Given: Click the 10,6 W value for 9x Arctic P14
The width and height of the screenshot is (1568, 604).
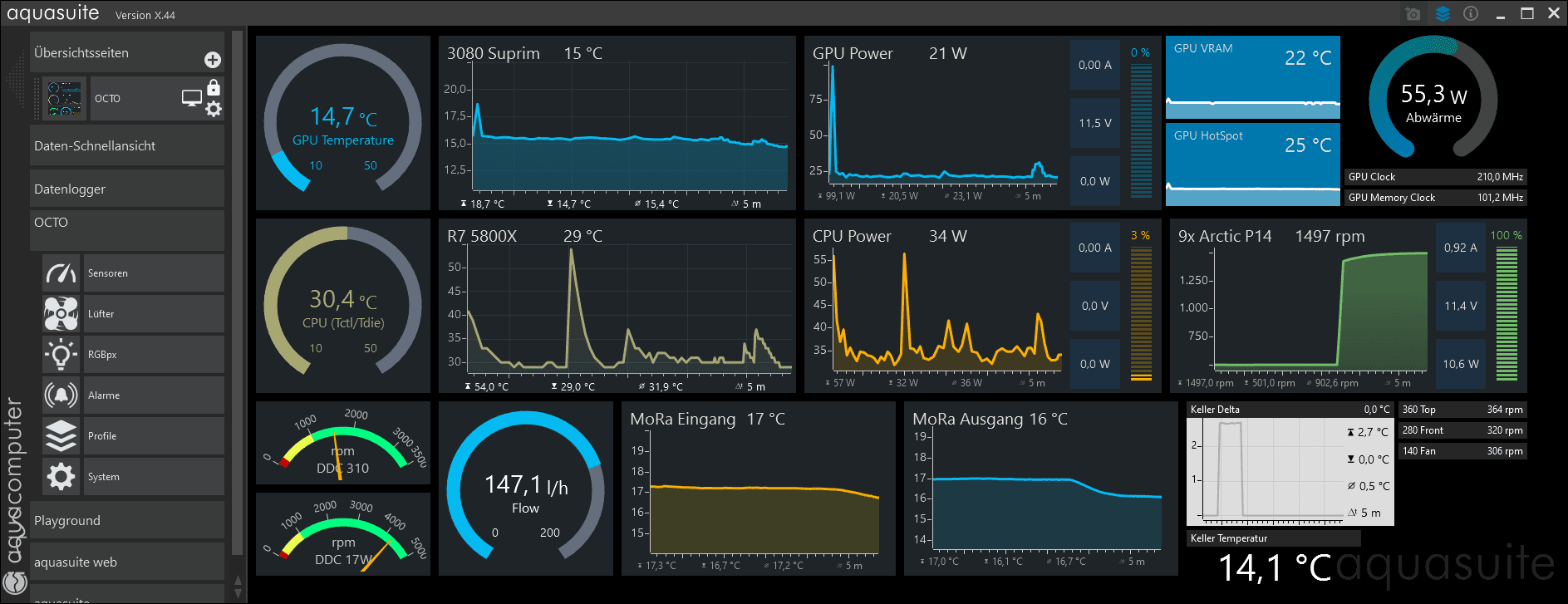Looking at the screenshot, I should (x=1461, y=364).
